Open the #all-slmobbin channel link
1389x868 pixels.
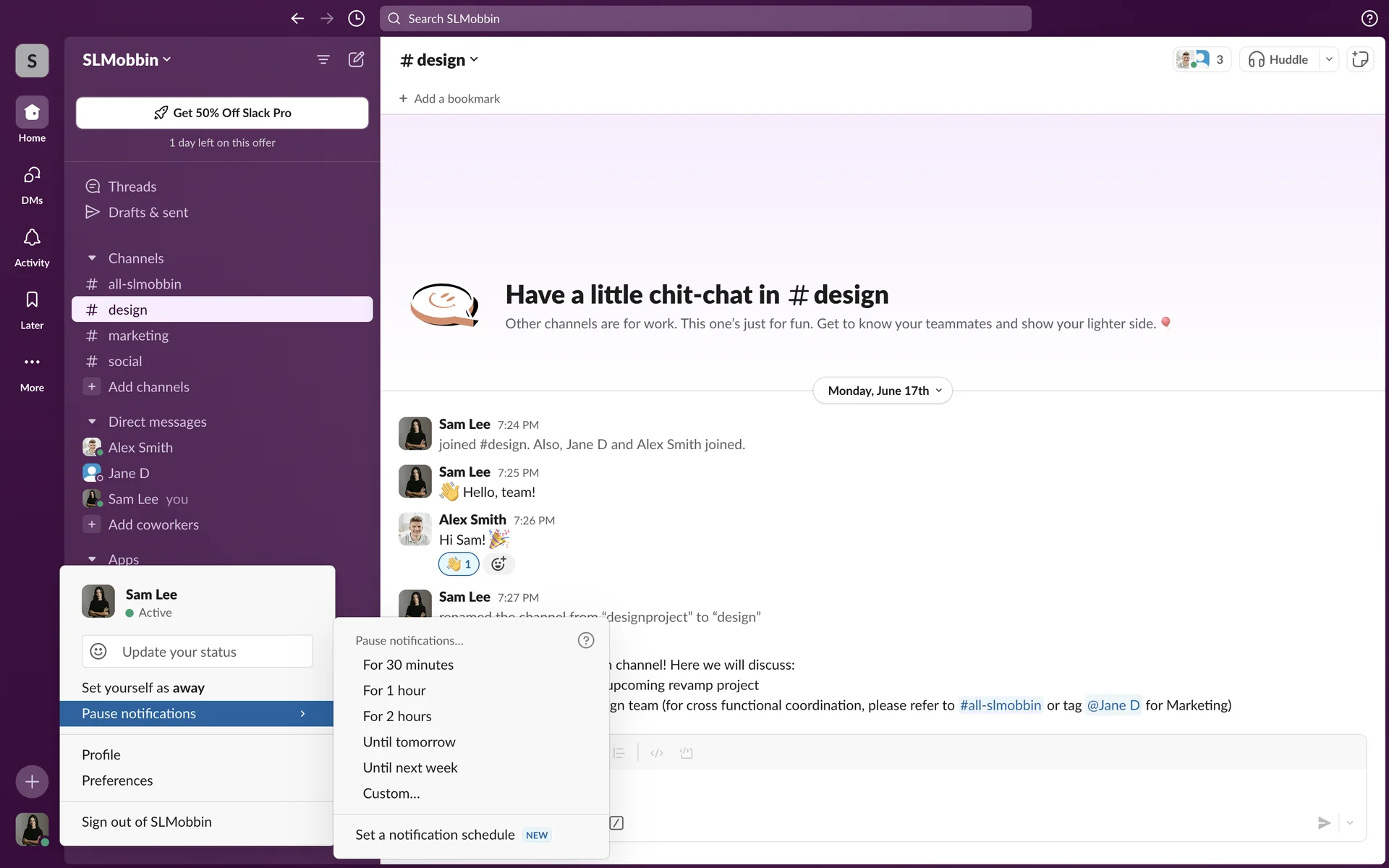(1001, 705)
